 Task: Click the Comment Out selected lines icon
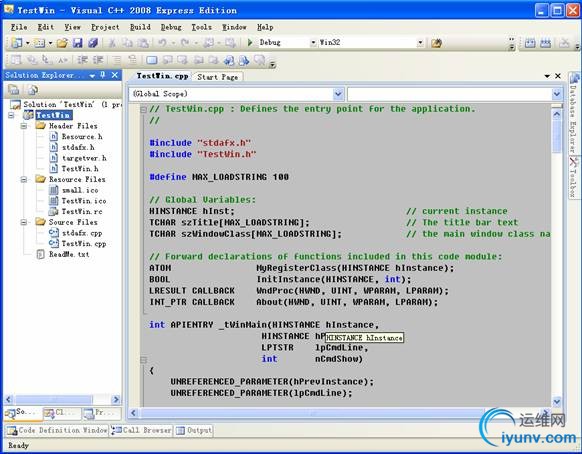(117, 60)
